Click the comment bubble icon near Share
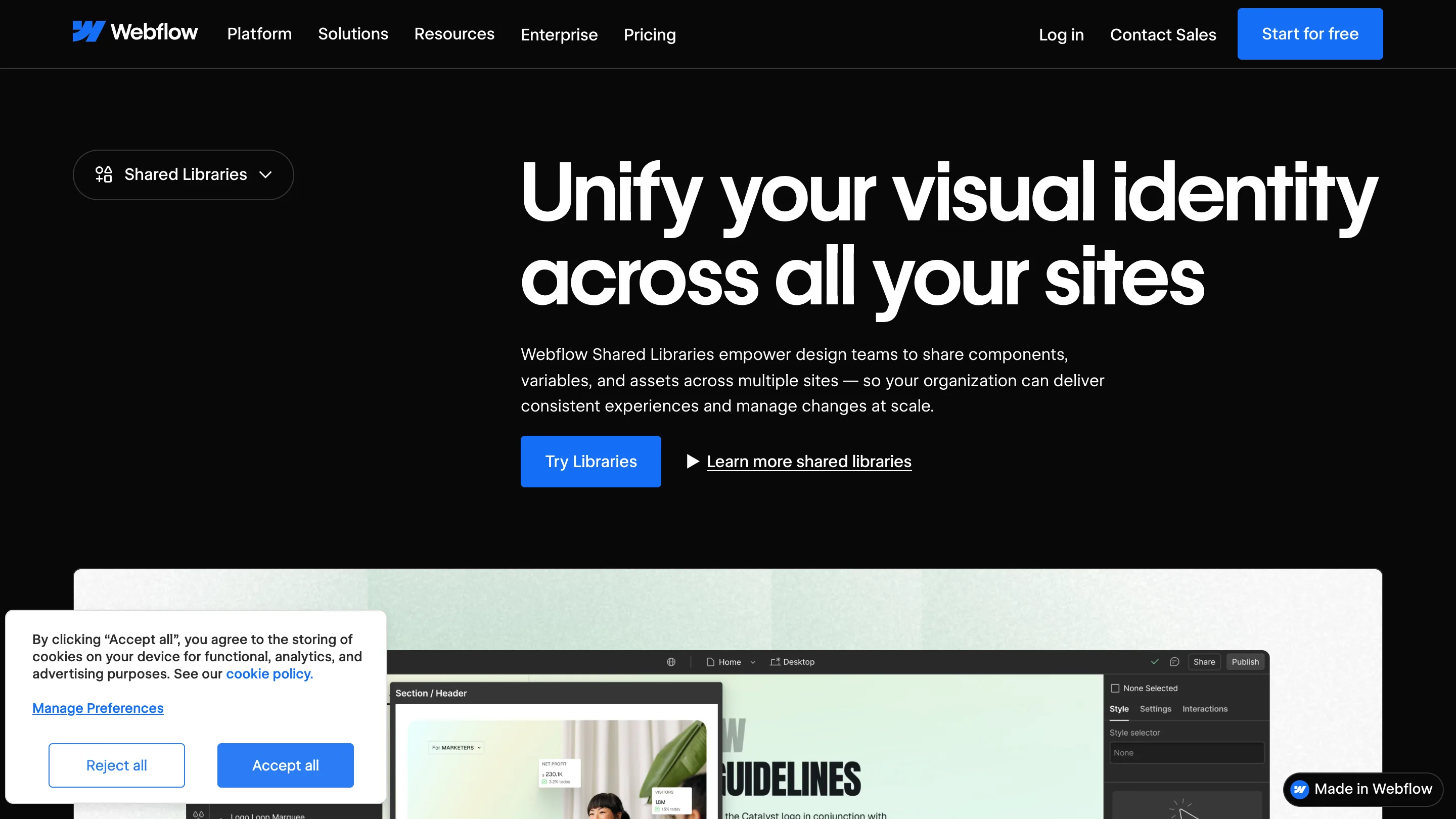This screenshot has width=1456, height=819. point(1174,662)
